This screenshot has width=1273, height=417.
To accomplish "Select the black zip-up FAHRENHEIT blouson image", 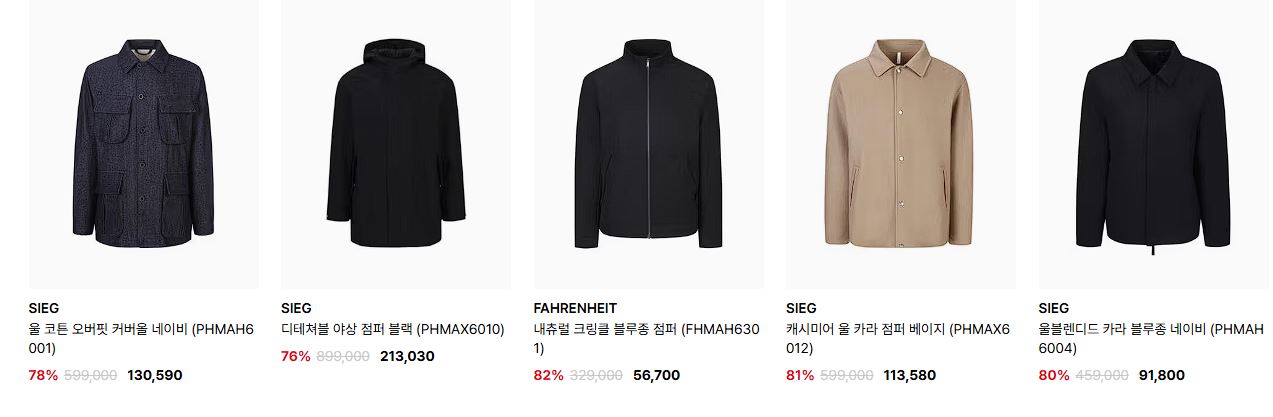I will (x=648, y=144).
